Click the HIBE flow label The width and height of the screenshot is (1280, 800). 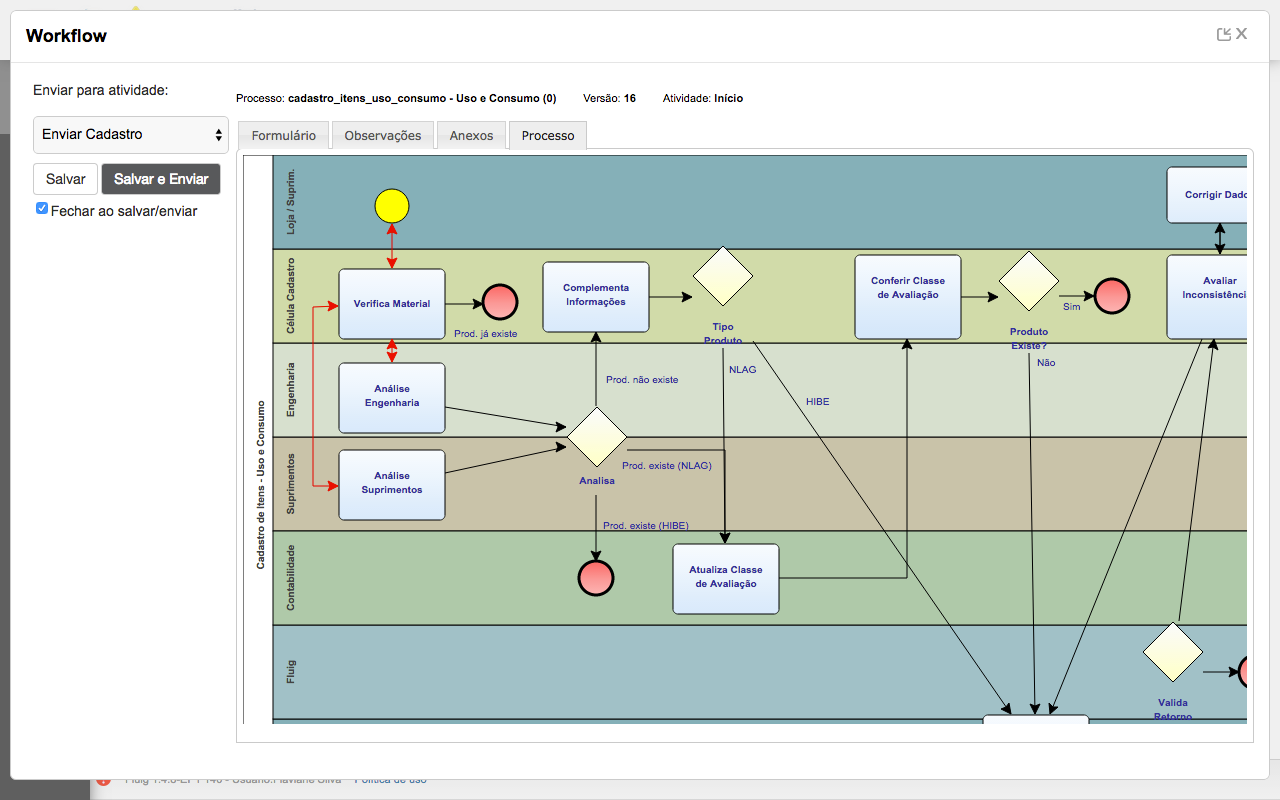pyautogui.click(x=818, y=402)
